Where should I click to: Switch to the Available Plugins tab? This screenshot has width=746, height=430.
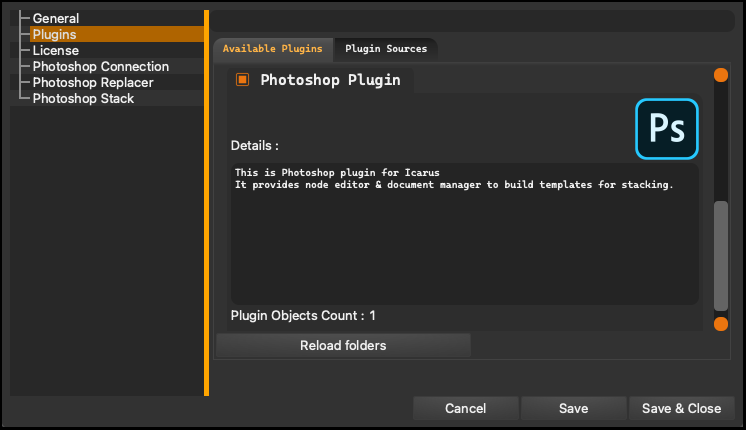coord(273,49)
